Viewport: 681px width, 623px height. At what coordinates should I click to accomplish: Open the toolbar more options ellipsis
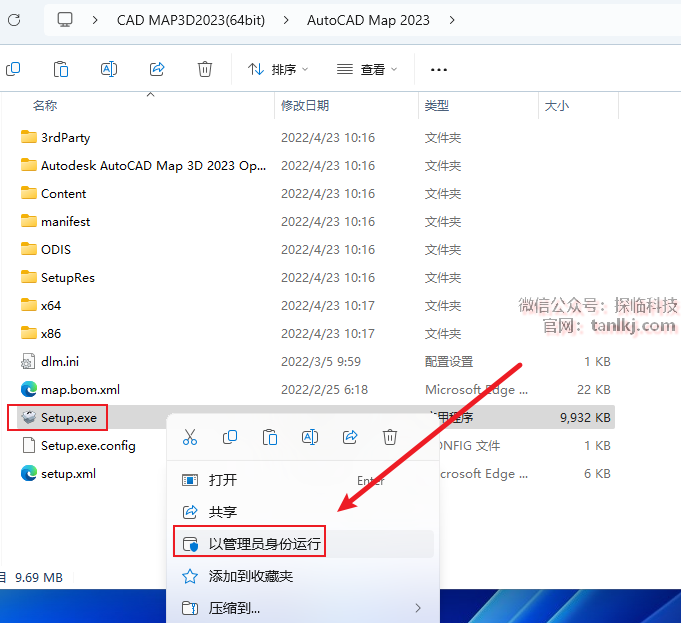pos(439,70)
